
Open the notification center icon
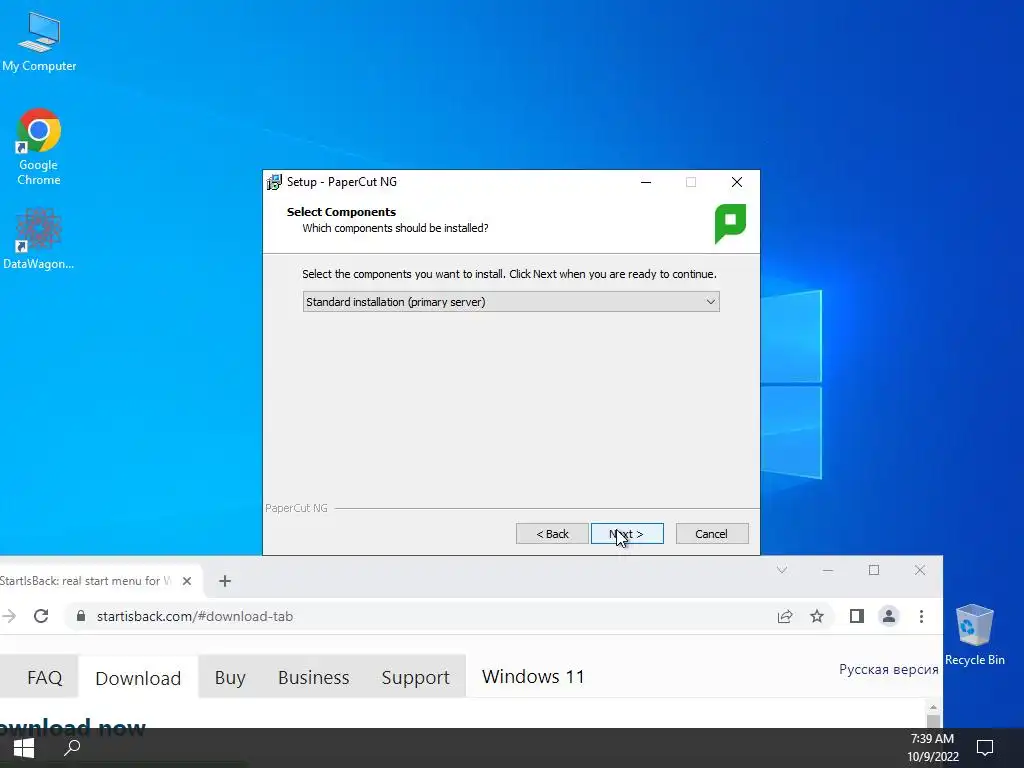click(x=985, y=748)
